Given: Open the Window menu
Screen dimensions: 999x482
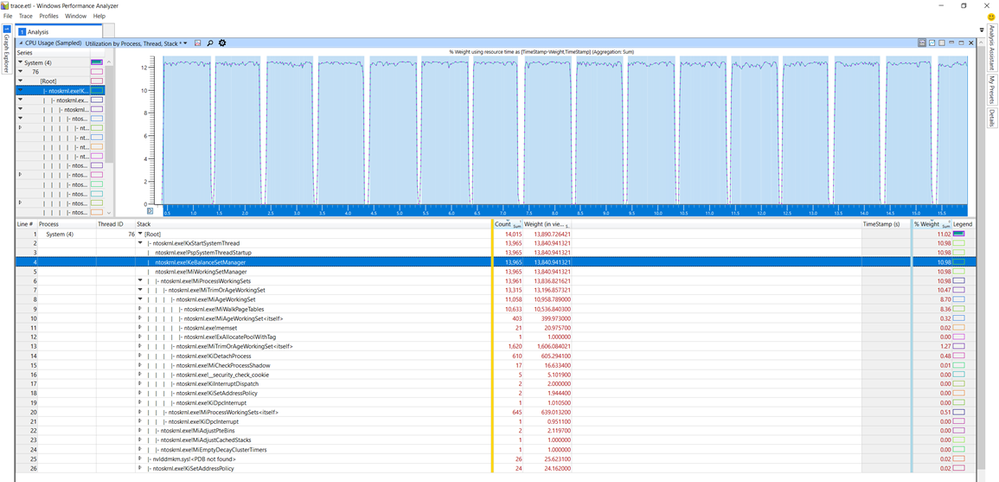Looking at the screenshot, I should 75,15.
